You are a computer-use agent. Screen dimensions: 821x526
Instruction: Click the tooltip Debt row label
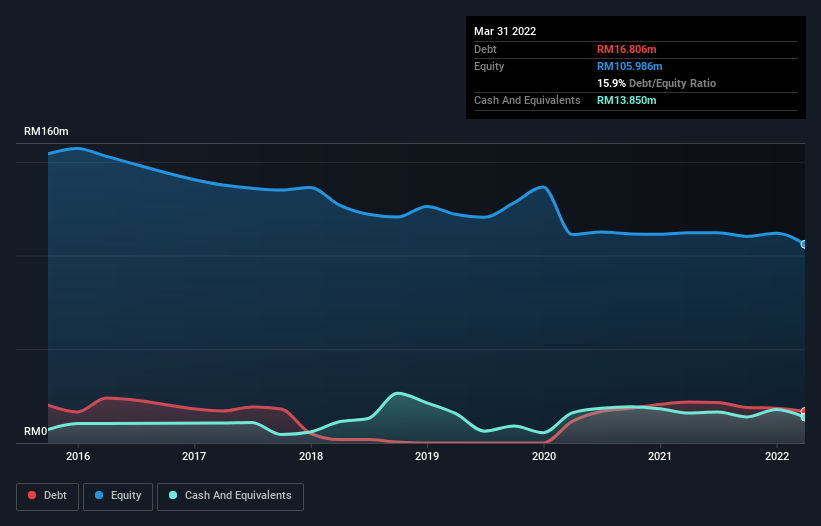(x=485, y=49)
